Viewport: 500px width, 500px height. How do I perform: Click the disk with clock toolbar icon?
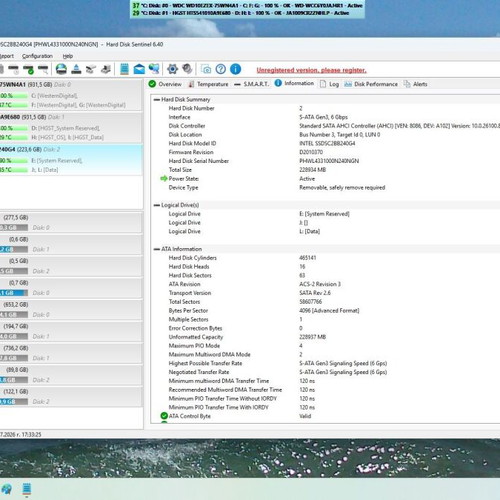tap(14, 69)
